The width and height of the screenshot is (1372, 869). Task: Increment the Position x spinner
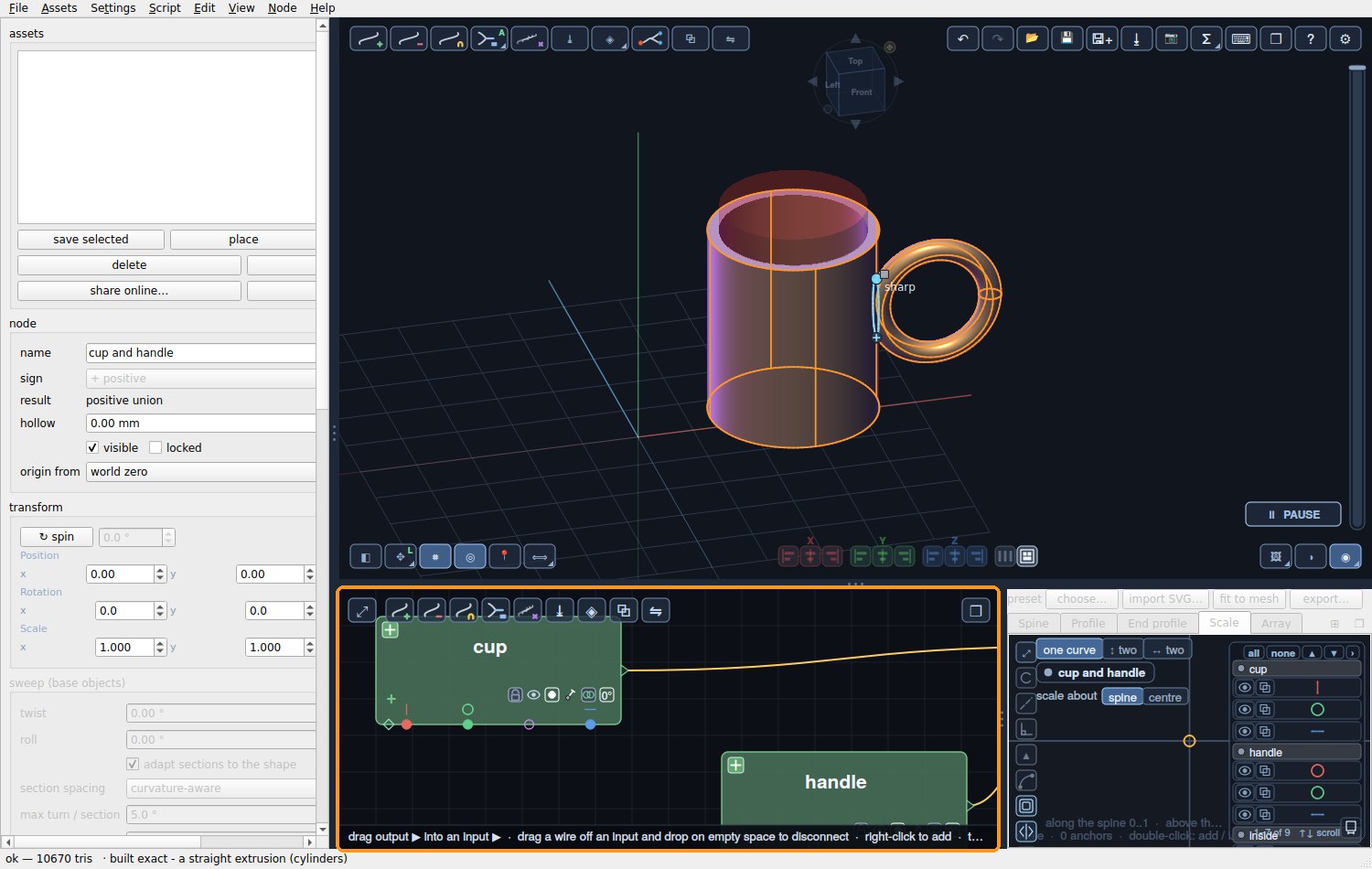(160, 570)
